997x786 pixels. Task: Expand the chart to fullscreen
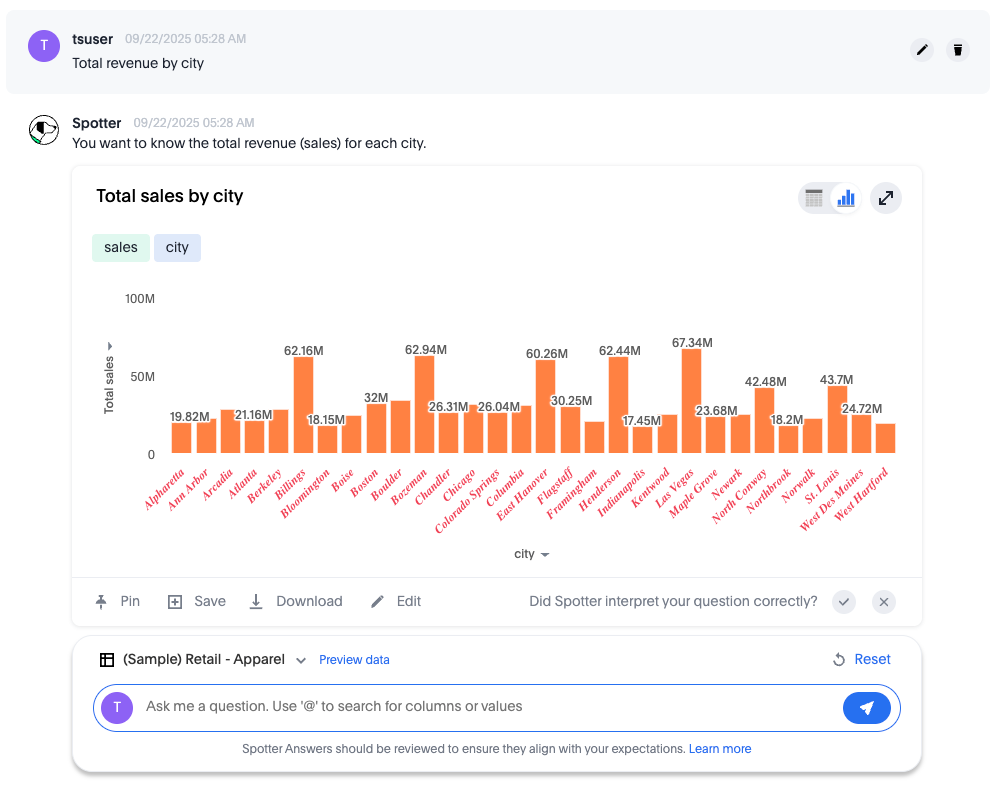click(885, 198)
